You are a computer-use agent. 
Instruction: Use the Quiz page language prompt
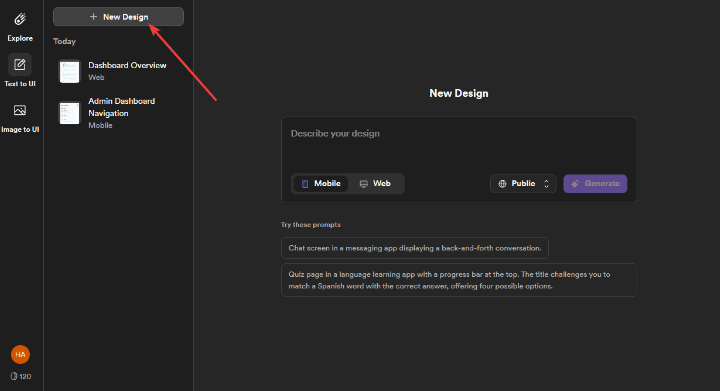click(459, 280)
